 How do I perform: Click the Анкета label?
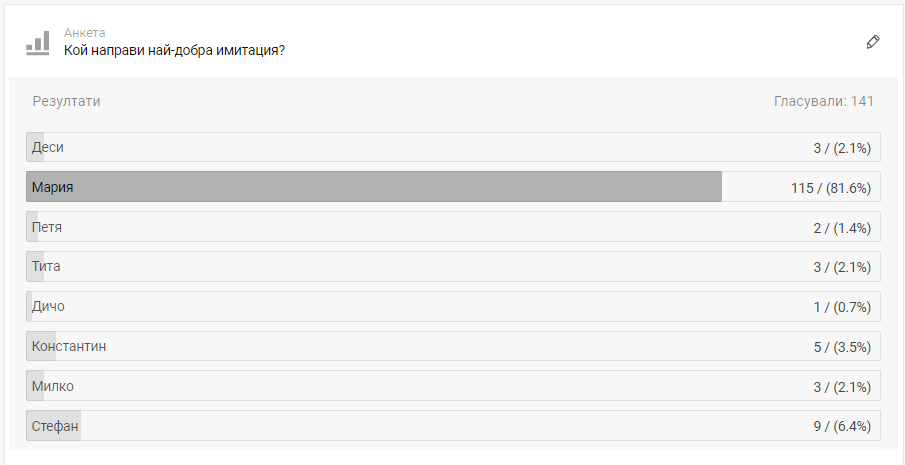click(x=85, y=33)
